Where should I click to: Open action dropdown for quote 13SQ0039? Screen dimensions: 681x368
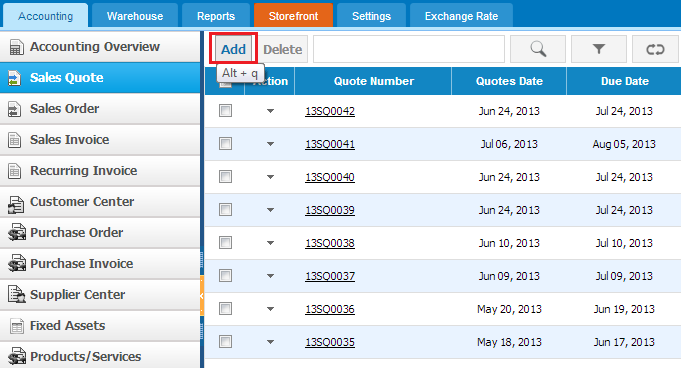click(x=270, y=210)
